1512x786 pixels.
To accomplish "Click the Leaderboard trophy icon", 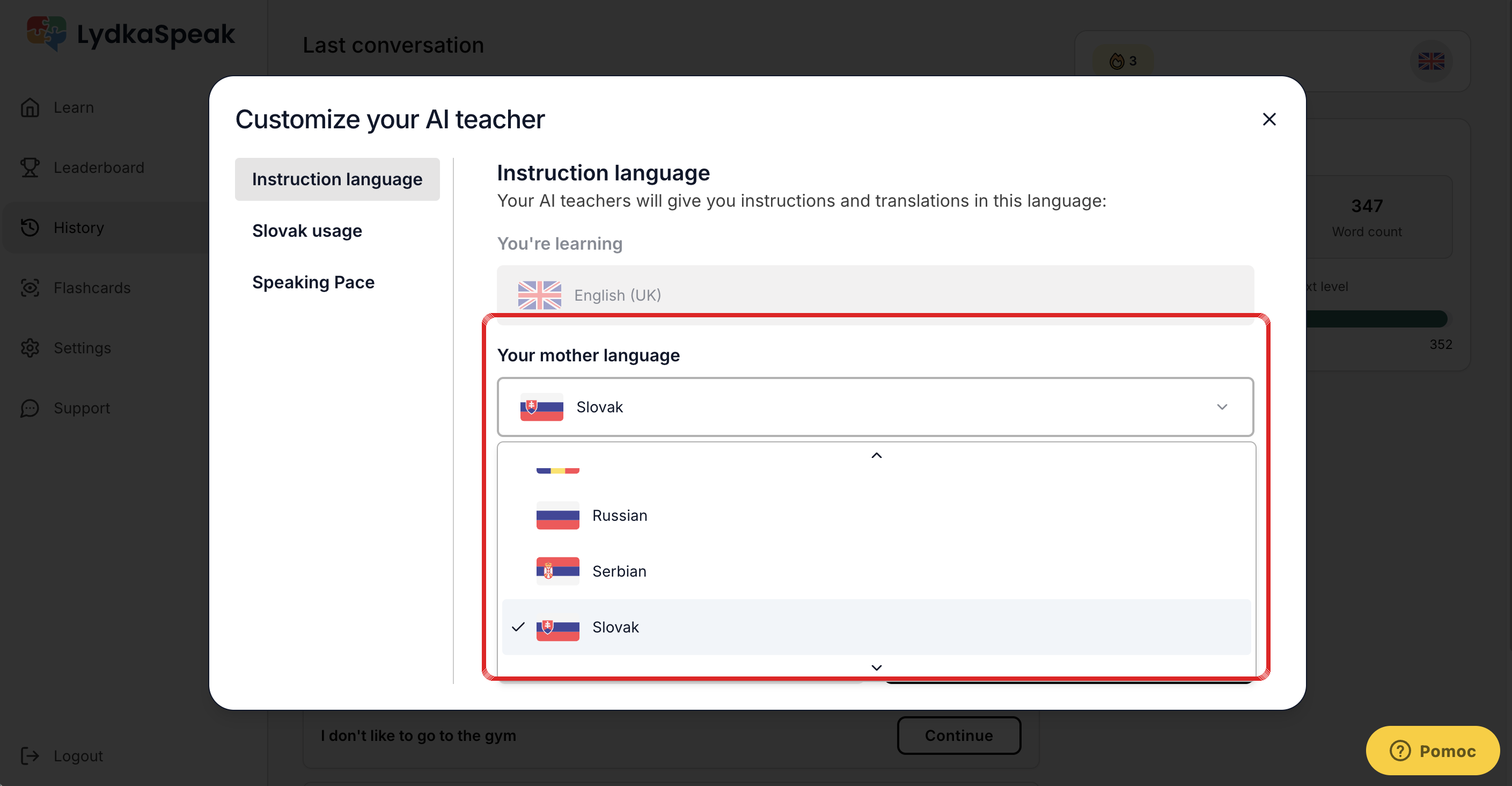I will pyautogui.click(x=30, y=168).
